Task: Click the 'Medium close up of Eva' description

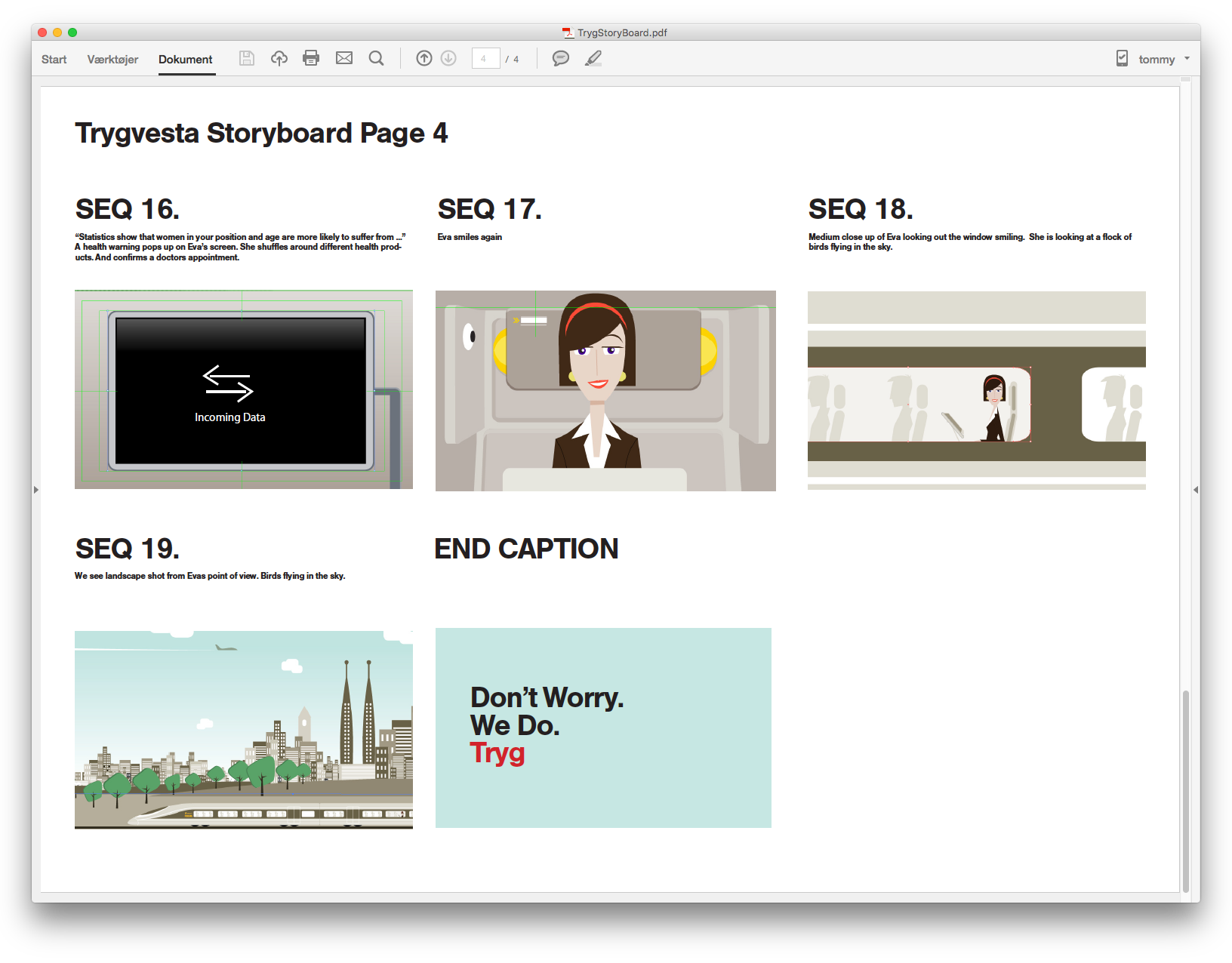Action: [970, 242]
